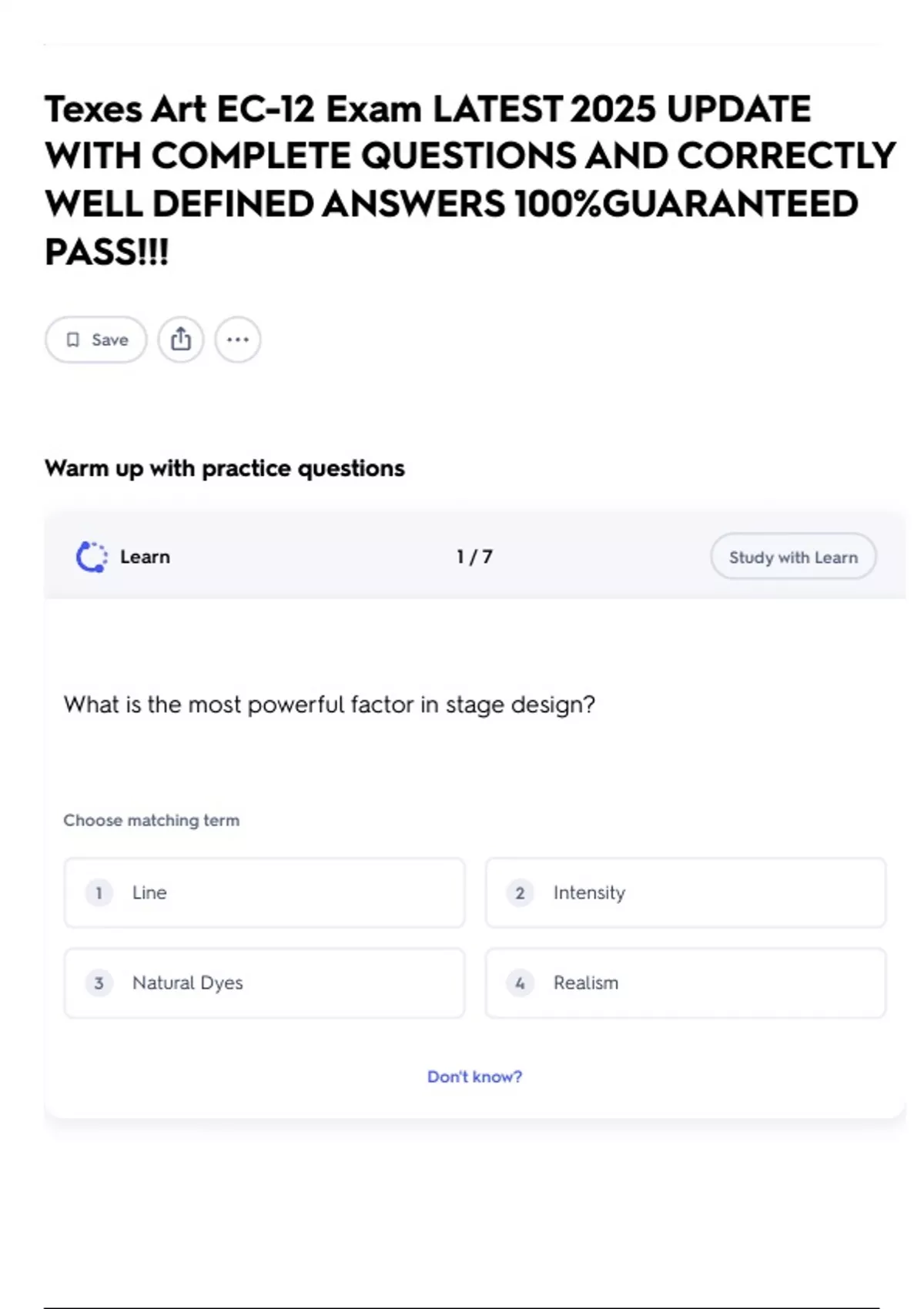Choose the answer option Line
Viewport: 924px width, 1309px height.
pos(264,892)
